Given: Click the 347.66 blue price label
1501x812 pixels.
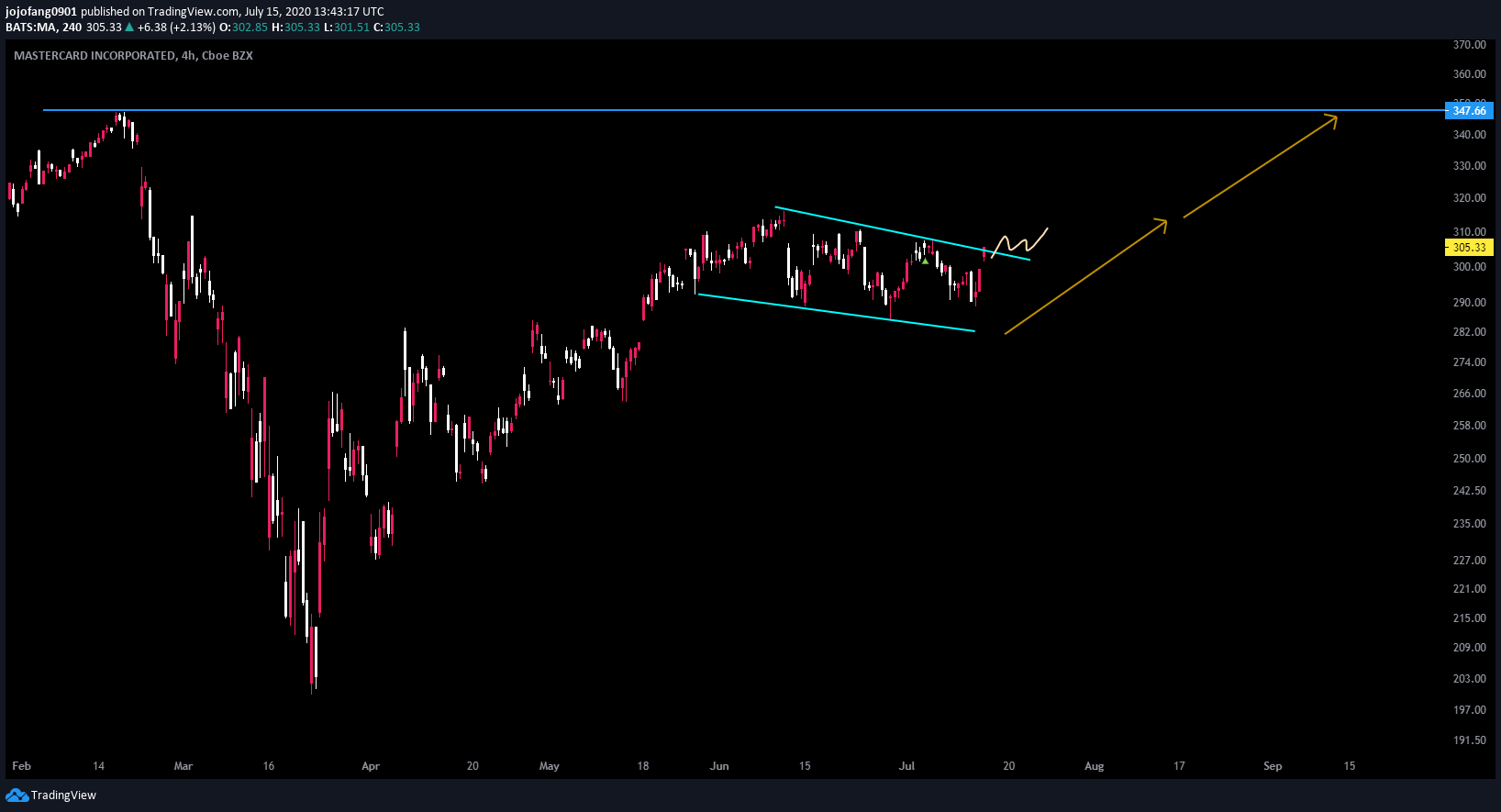Looking at the screenshot, I should (1469, 110).
